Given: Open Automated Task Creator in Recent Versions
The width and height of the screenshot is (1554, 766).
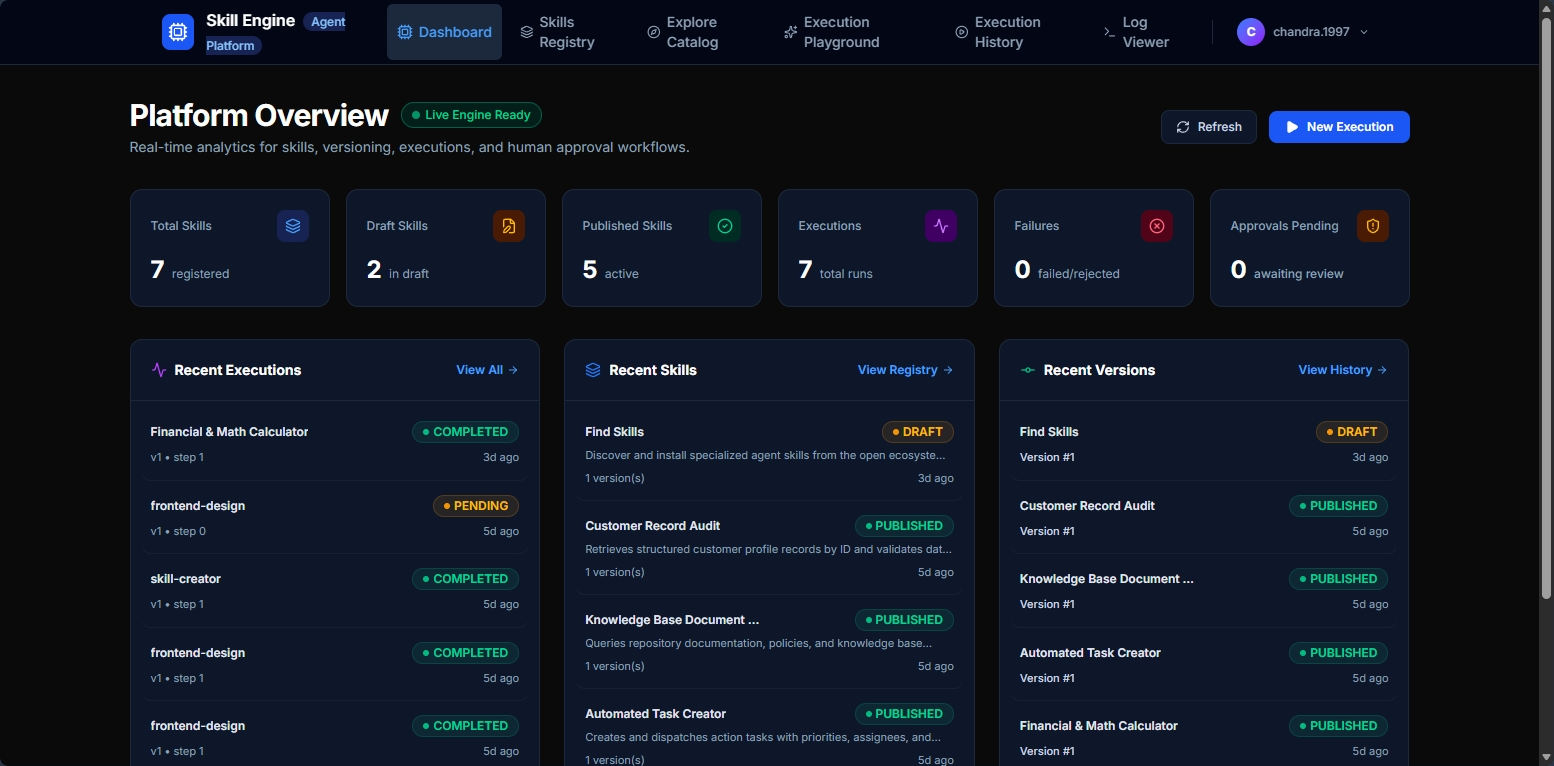Looking at the screenshot, I should (1204, 665).
